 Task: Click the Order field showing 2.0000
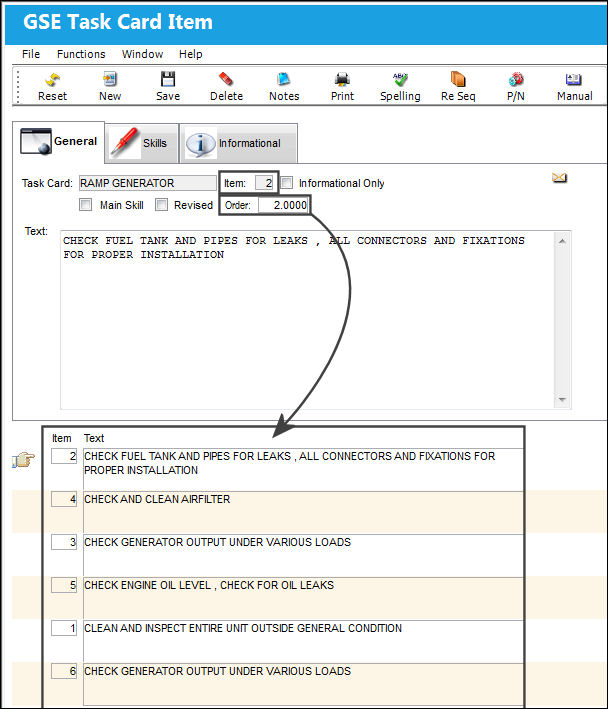coord(283,205)
